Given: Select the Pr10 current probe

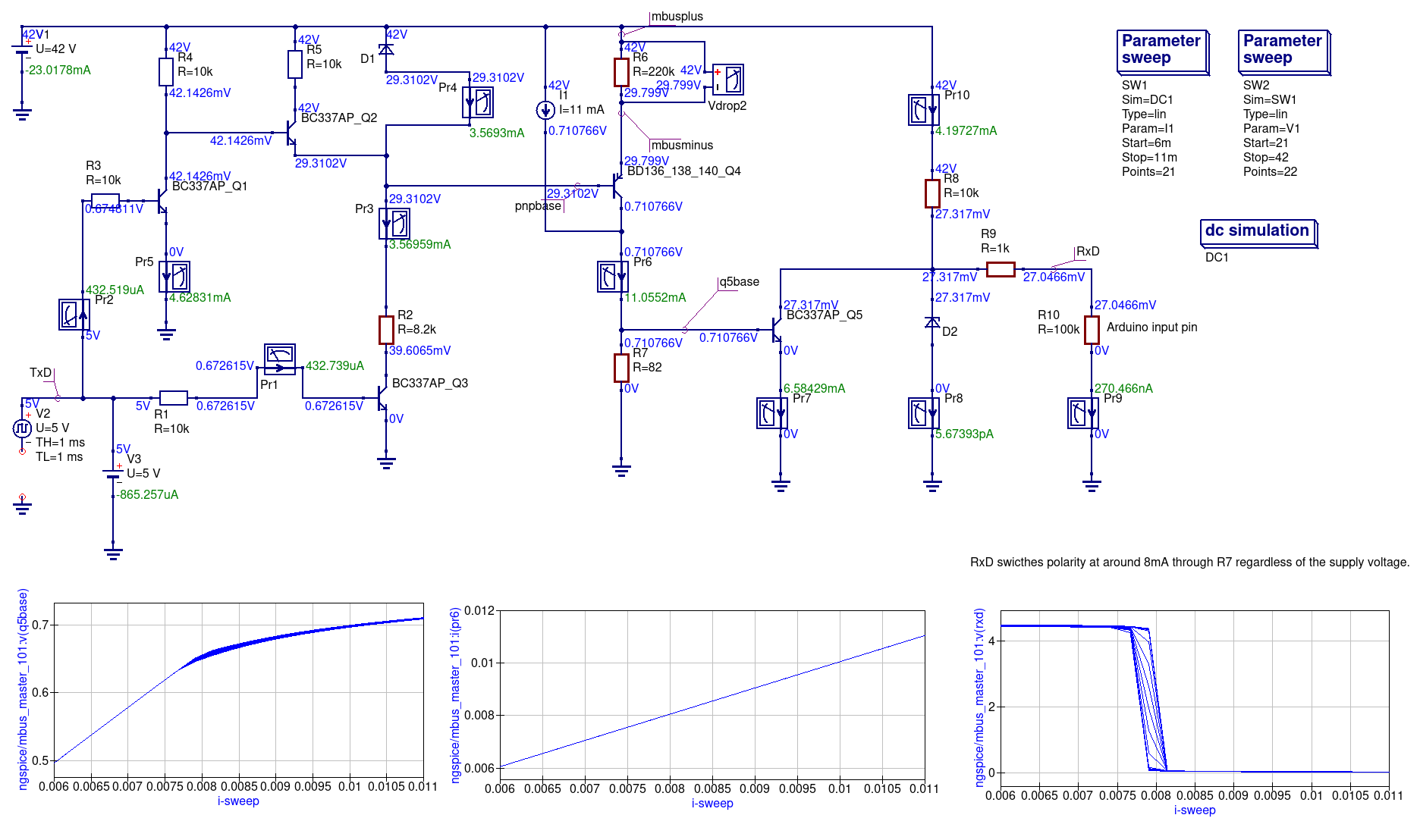Looking at the screenshot, I should (x=923, y=110).
